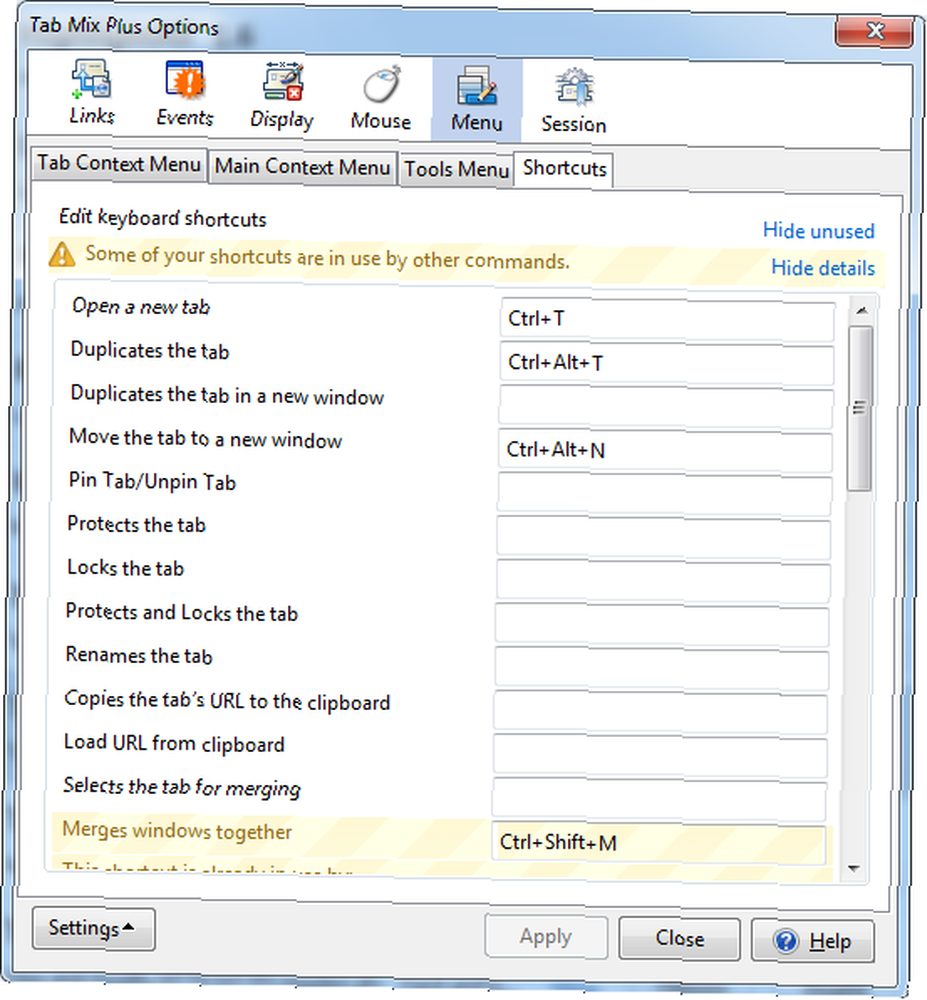This screenshot has width=927, height=1000.
Task: Open the Links options panel
Action: tap(92, 93)
